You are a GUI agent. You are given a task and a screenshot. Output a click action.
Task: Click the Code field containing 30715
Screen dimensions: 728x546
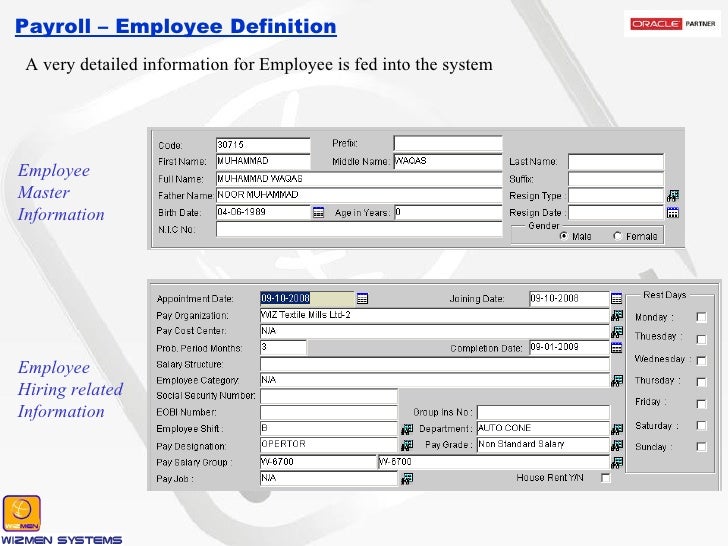(x=263, y=145)
